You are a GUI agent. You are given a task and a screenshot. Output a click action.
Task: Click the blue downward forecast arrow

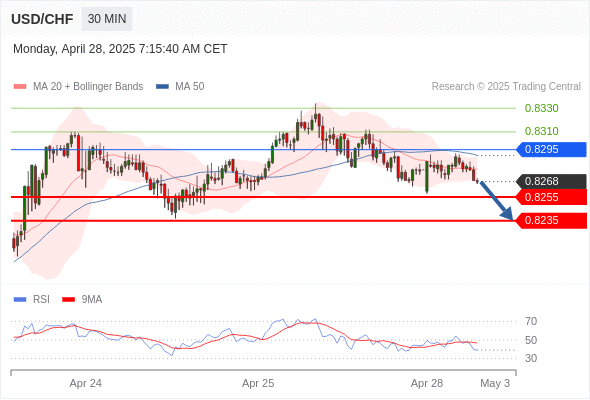pyautogui.click(x=496, y=201)
